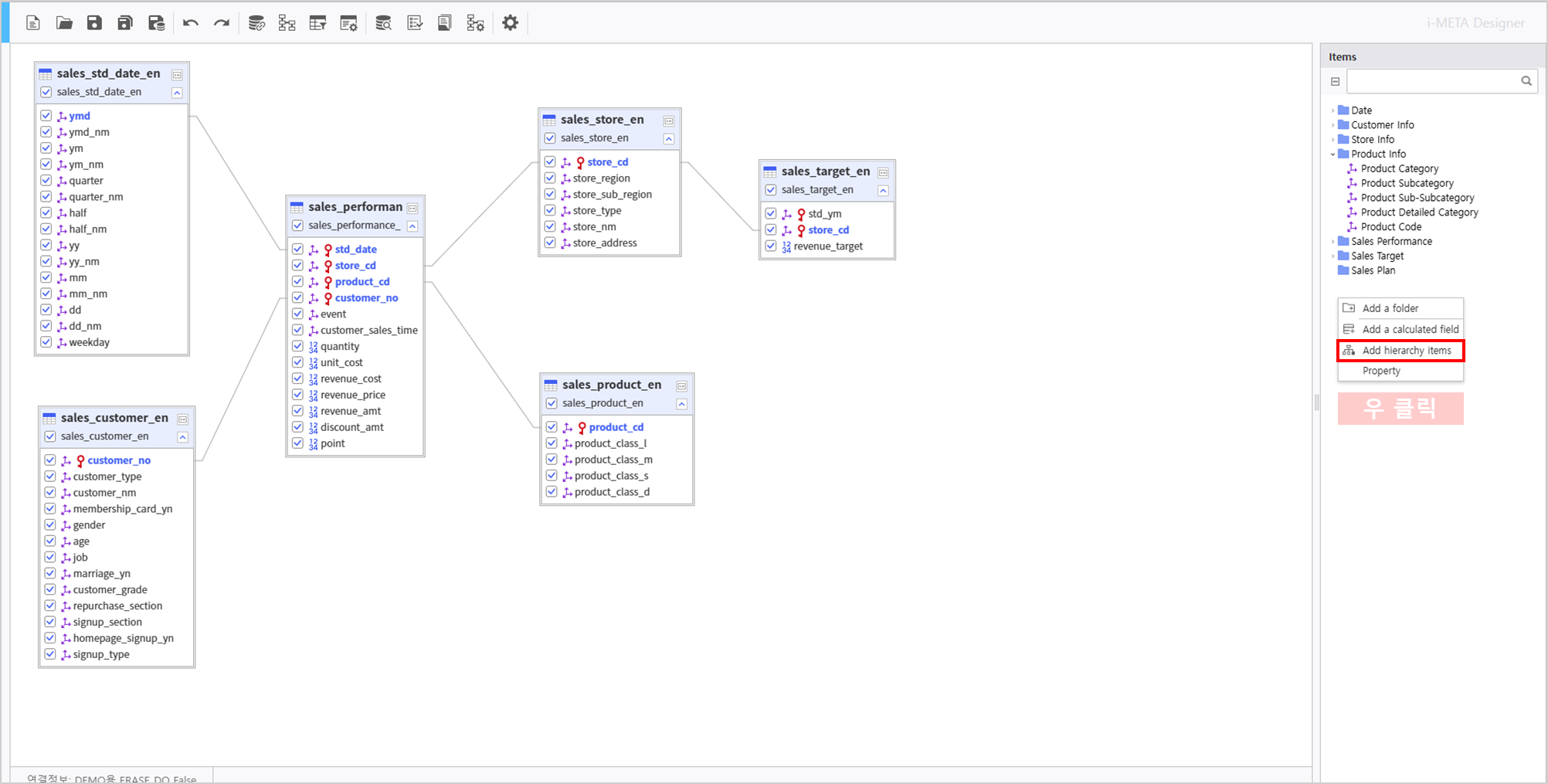Uncheck the store_region checkbox
Screen dimensions: 1548x784
tap(550, 178)
